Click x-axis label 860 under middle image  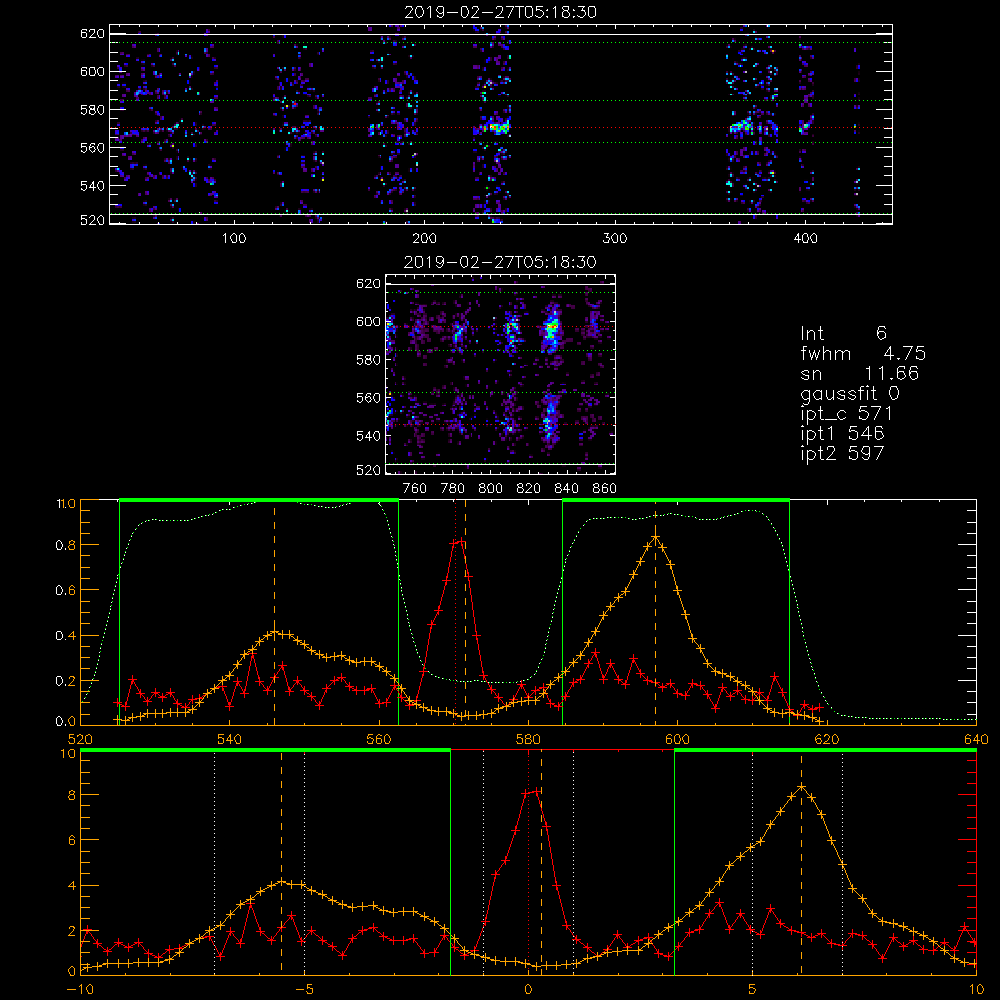(x=605, y=489)
